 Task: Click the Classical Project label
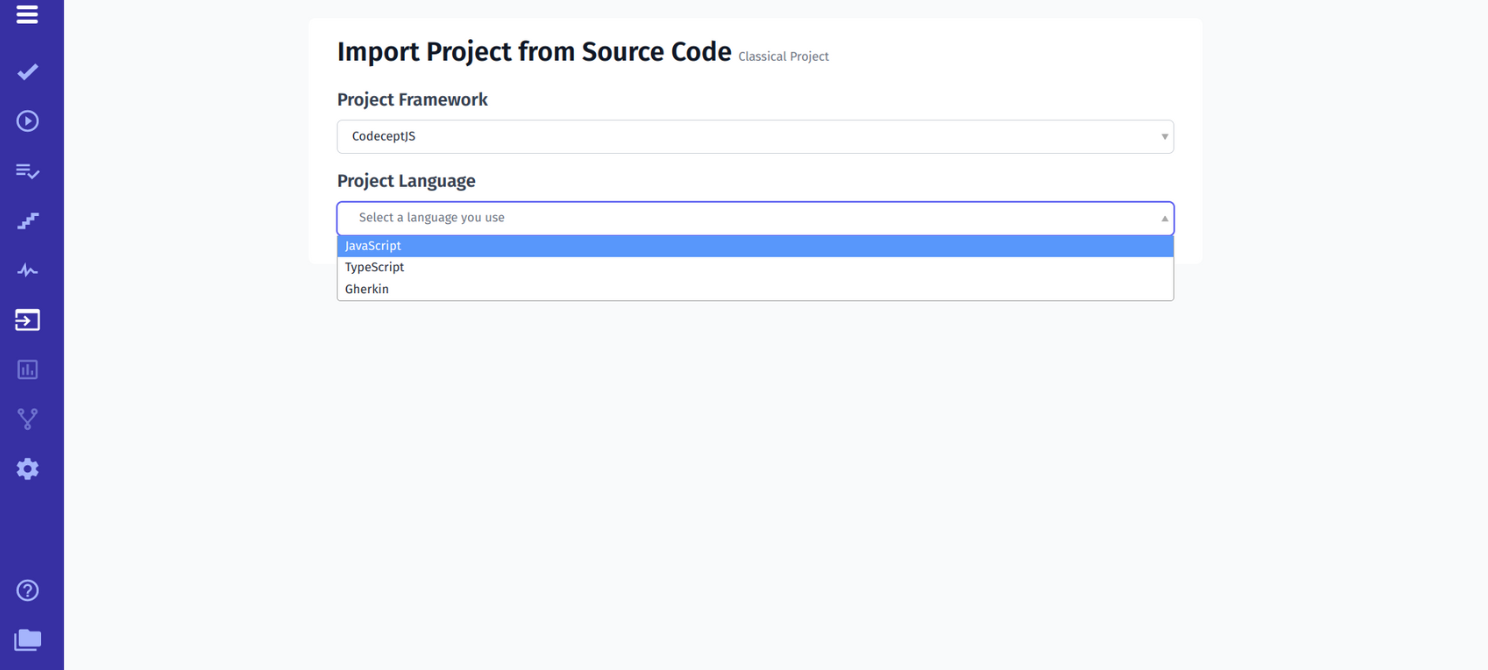coord(784,56)
